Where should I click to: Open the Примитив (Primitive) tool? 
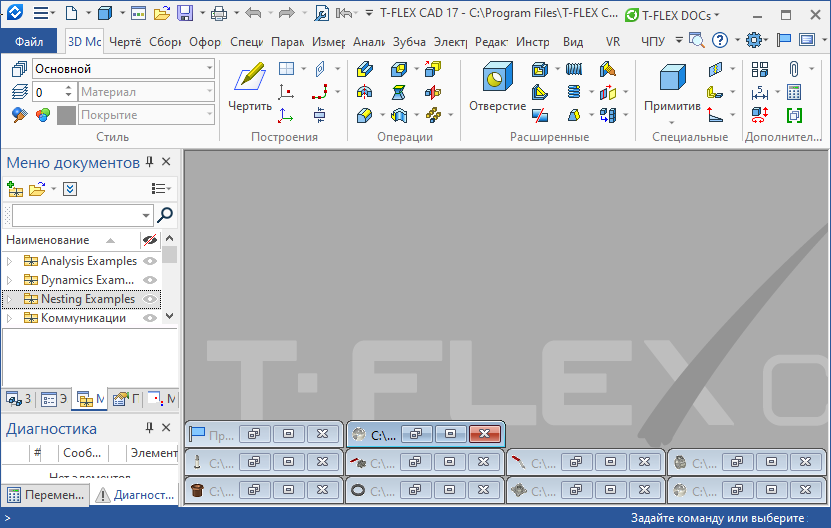[x=672, y=88]
